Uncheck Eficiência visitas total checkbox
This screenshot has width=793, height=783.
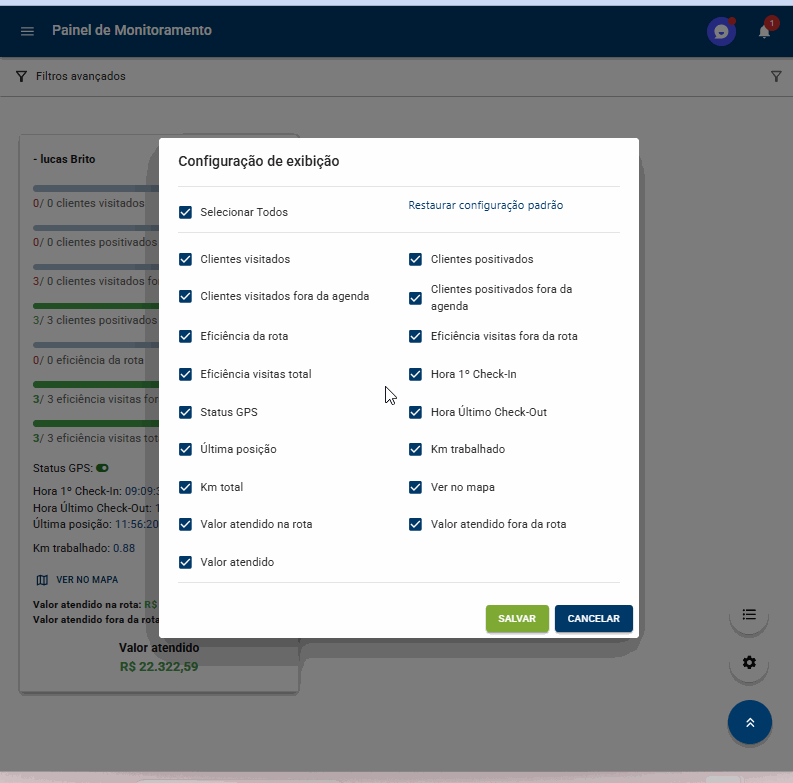[x=185, y=374]
